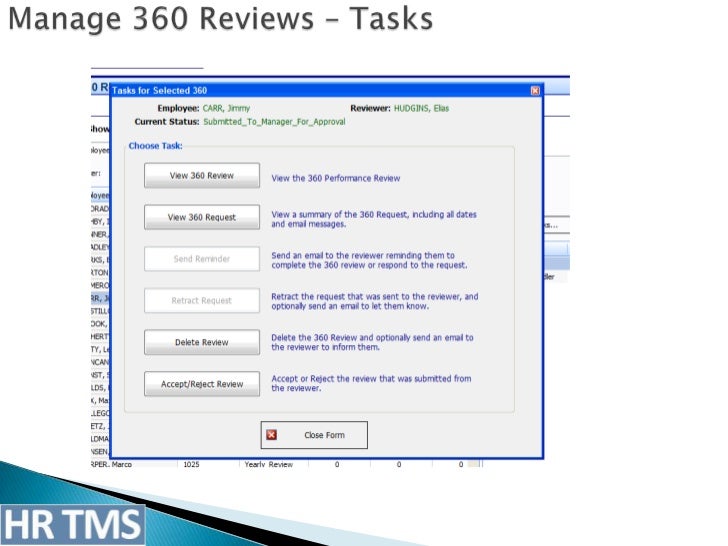Click the Retract Request button
Screen dimensions: 728x546
point(202,300)
